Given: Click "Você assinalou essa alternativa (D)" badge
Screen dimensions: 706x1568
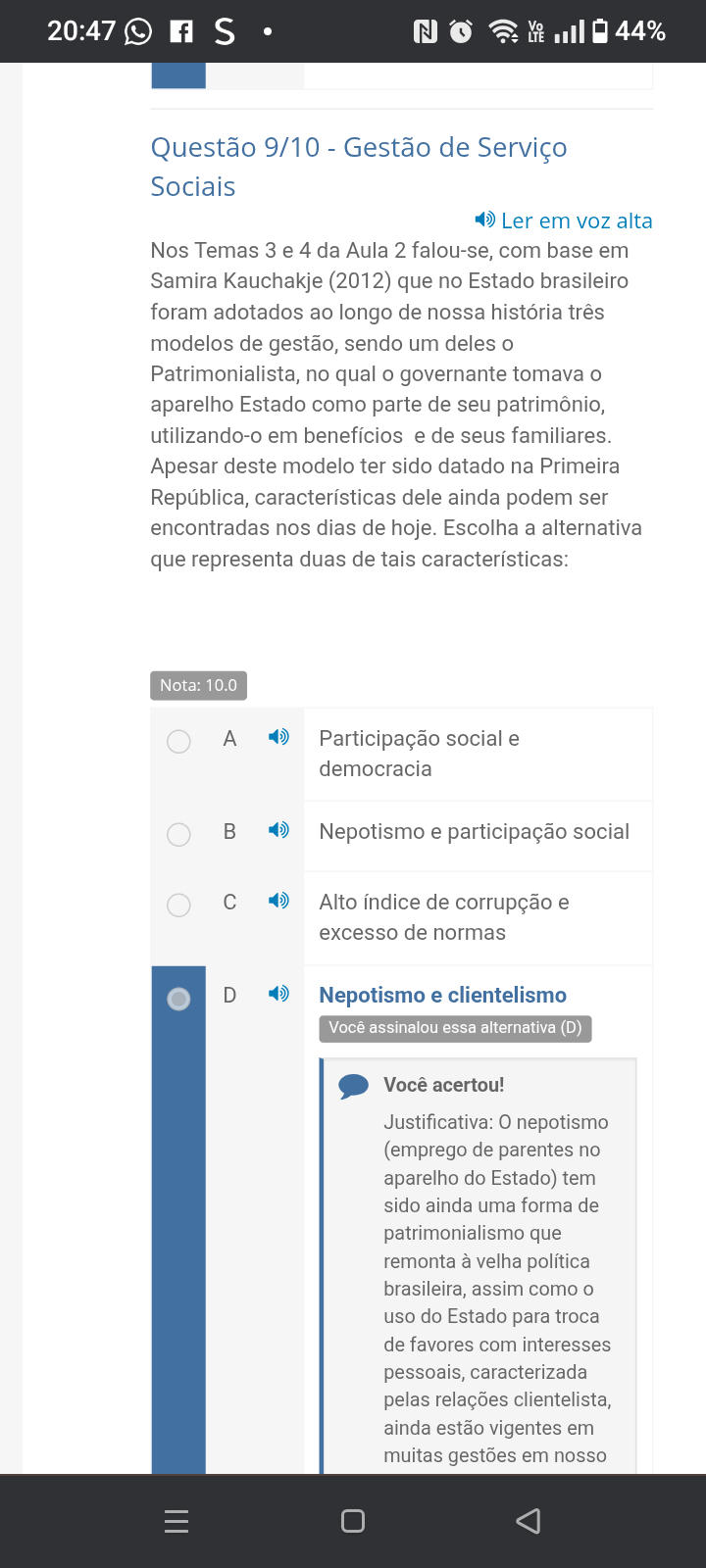Looking at the screenshot, I should (455, 1028).
